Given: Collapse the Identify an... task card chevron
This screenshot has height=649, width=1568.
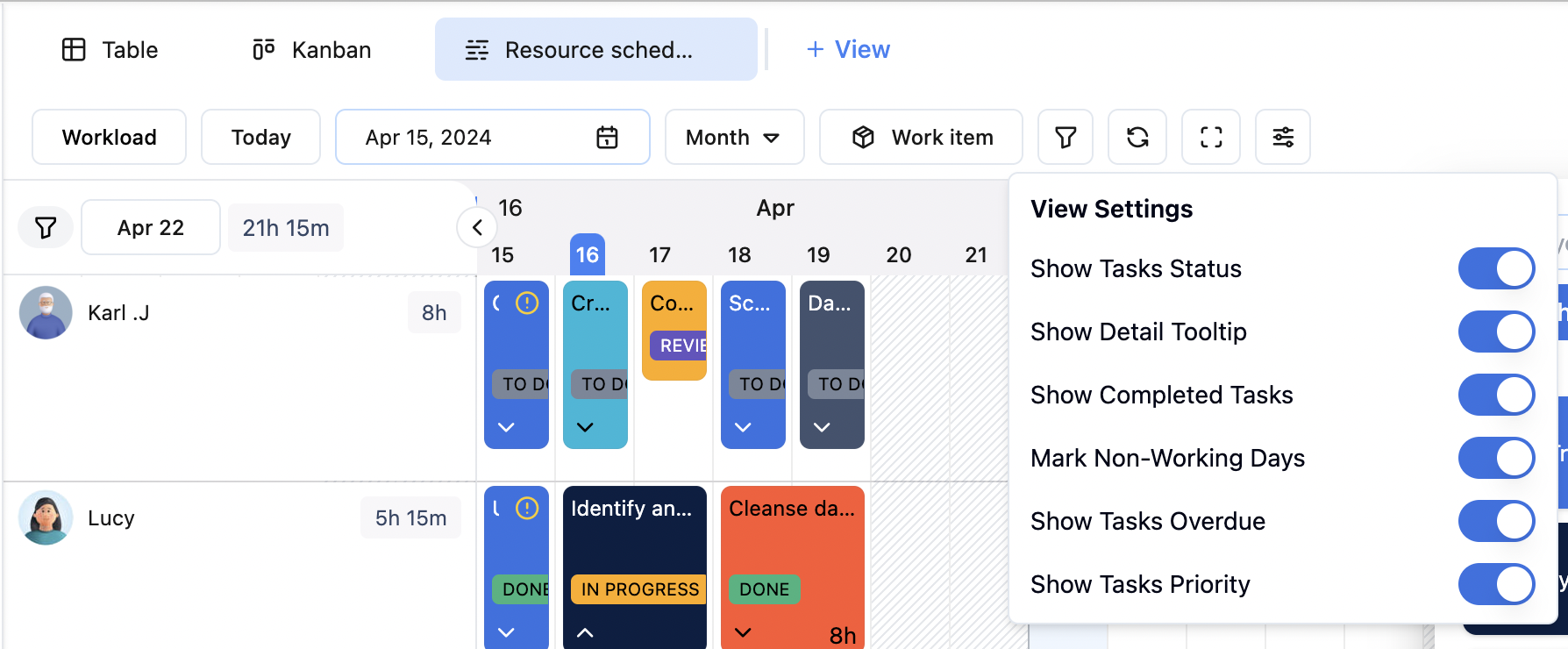Looking at the screenshot, I should (x=585, y=632).
